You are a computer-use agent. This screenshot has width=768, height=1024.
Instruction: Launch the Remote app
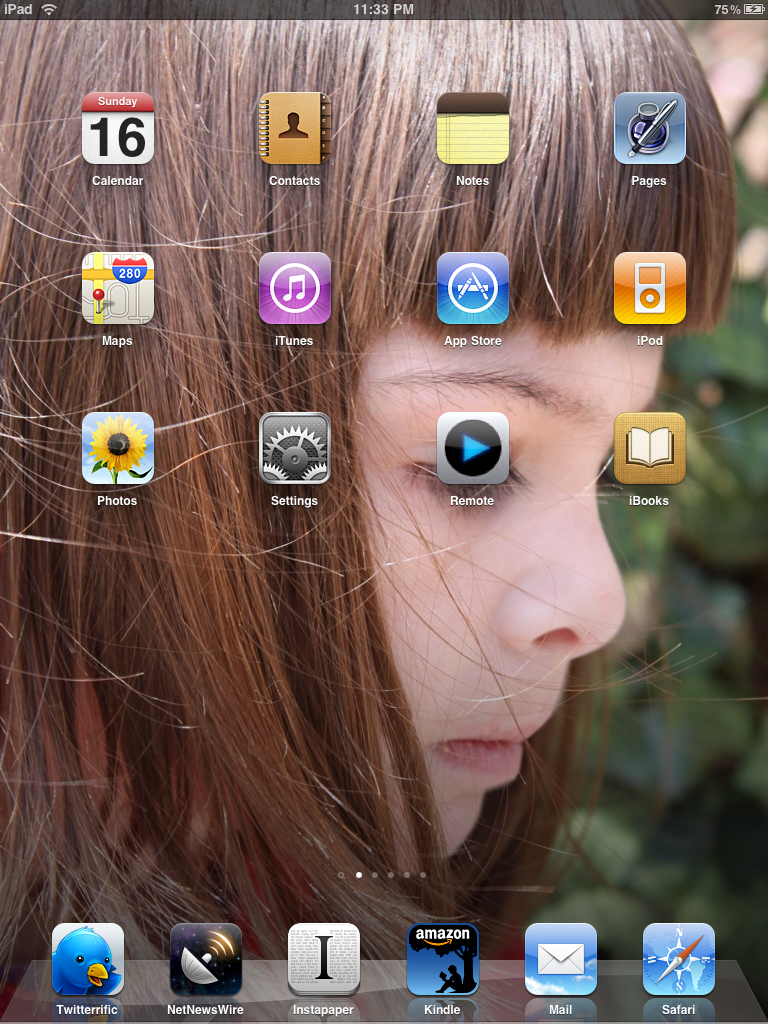click(472, 449)
